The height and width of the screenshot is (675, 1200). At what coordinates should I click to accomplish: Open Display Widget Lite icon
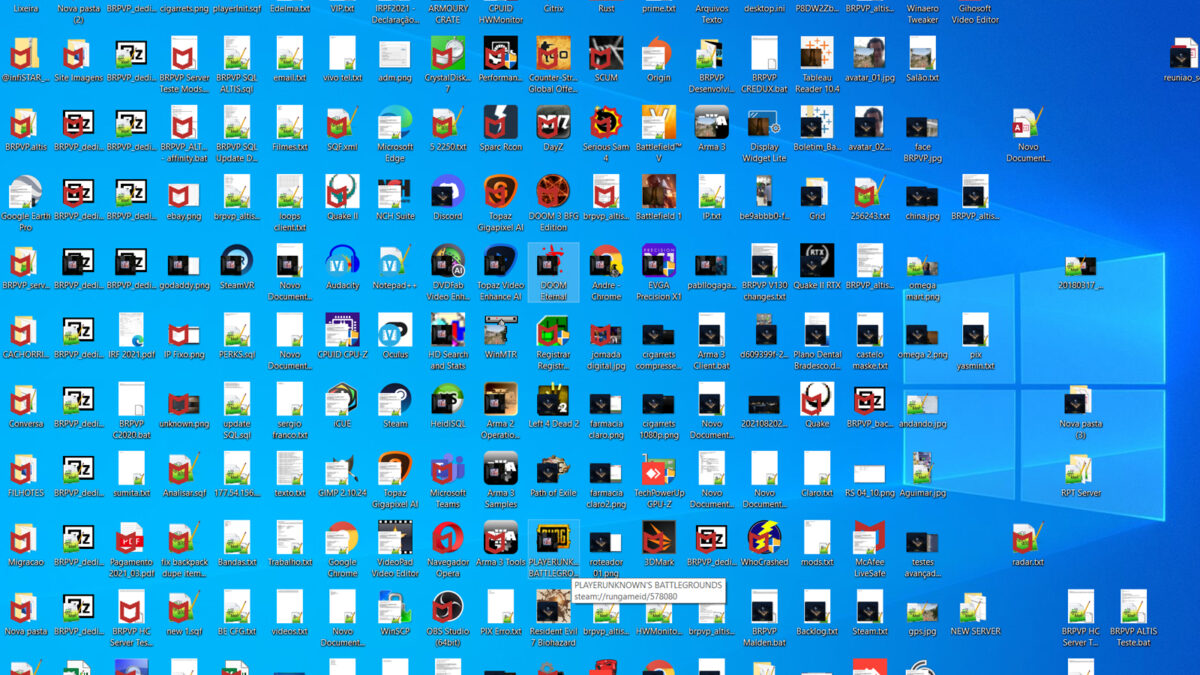pyautogui.click(x=764, y=123)
